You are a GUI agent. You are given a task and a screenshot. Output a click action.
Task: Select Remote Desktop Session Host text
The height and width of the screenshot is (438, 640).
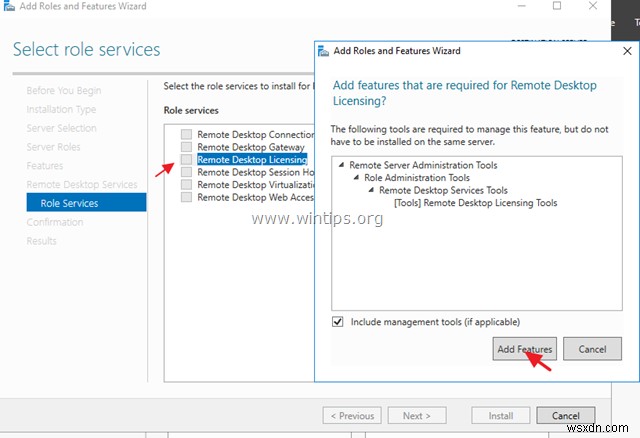[256, 172]
